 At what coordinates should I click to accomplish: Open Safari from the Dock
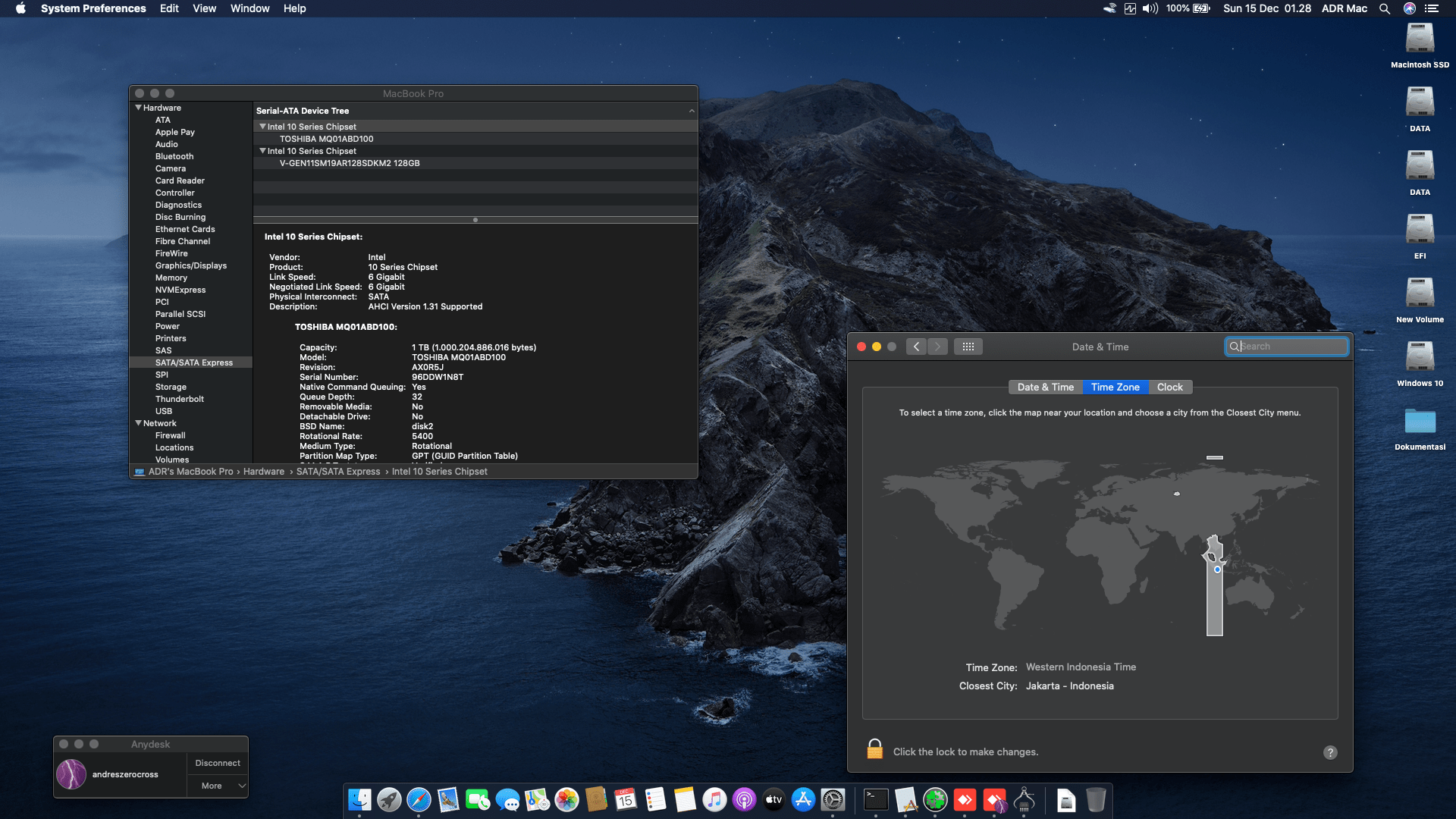coord(418,800)
